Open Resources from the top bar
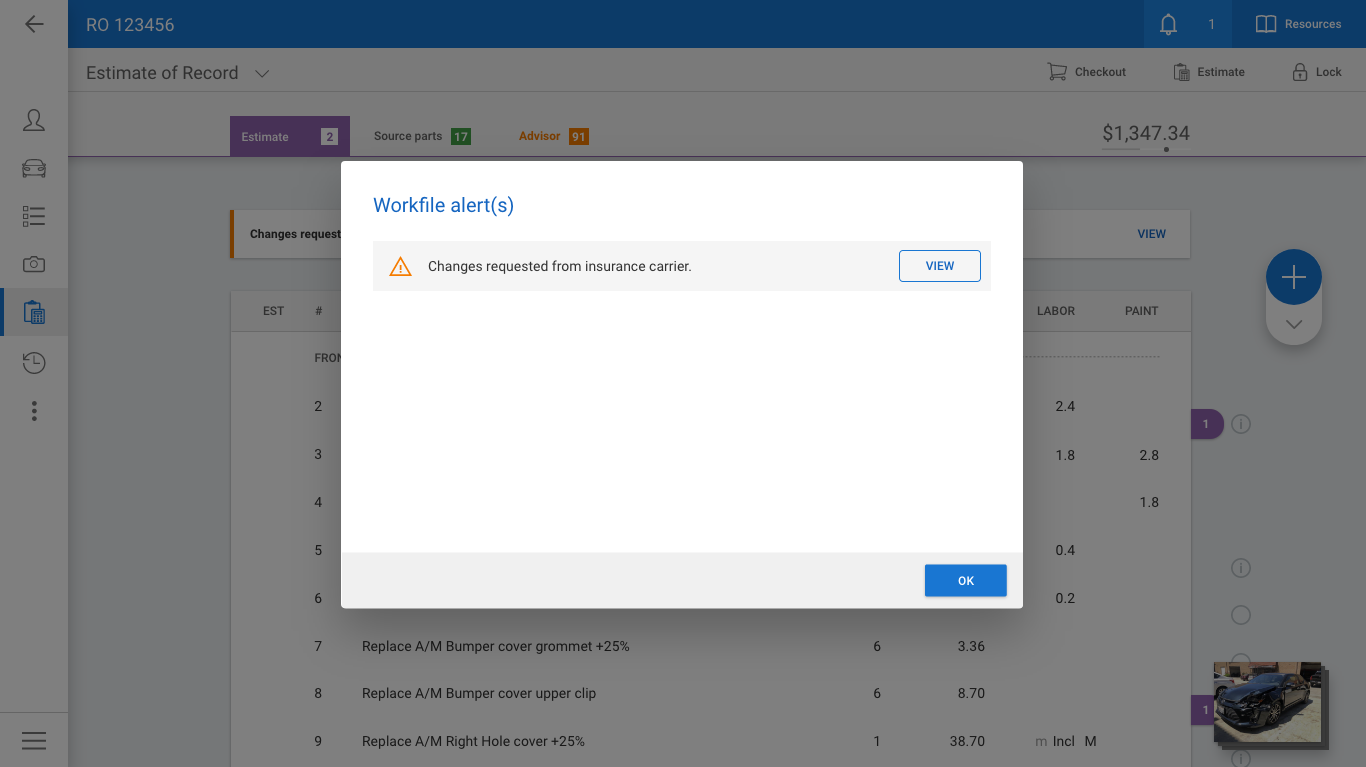The height and width of the screenshot is (767, 1366). pos(1298,24)
